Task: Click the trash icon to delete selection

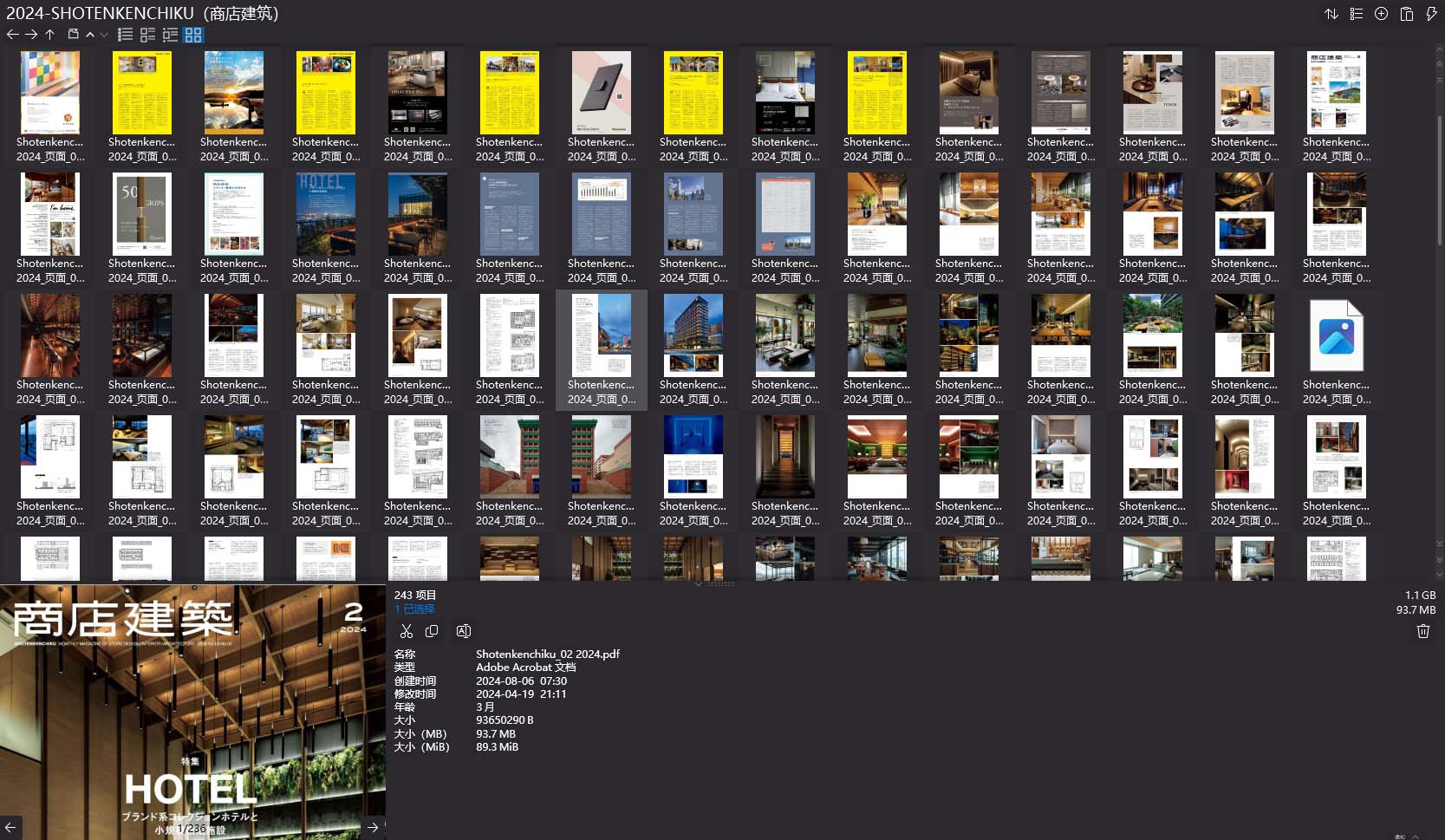Action: pos(1422,631)
